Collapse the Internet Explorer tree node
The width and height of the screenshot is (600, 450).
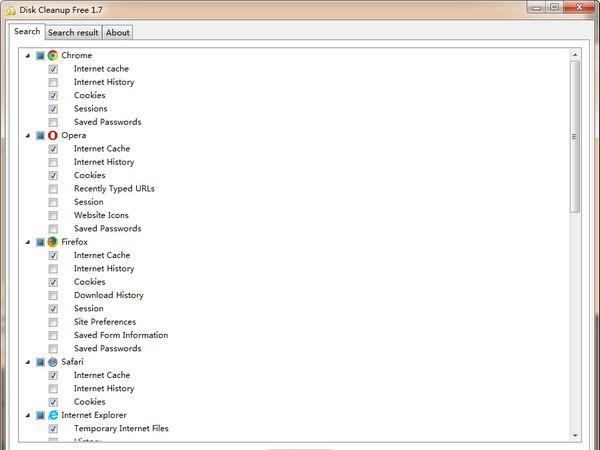pos(28,416)
